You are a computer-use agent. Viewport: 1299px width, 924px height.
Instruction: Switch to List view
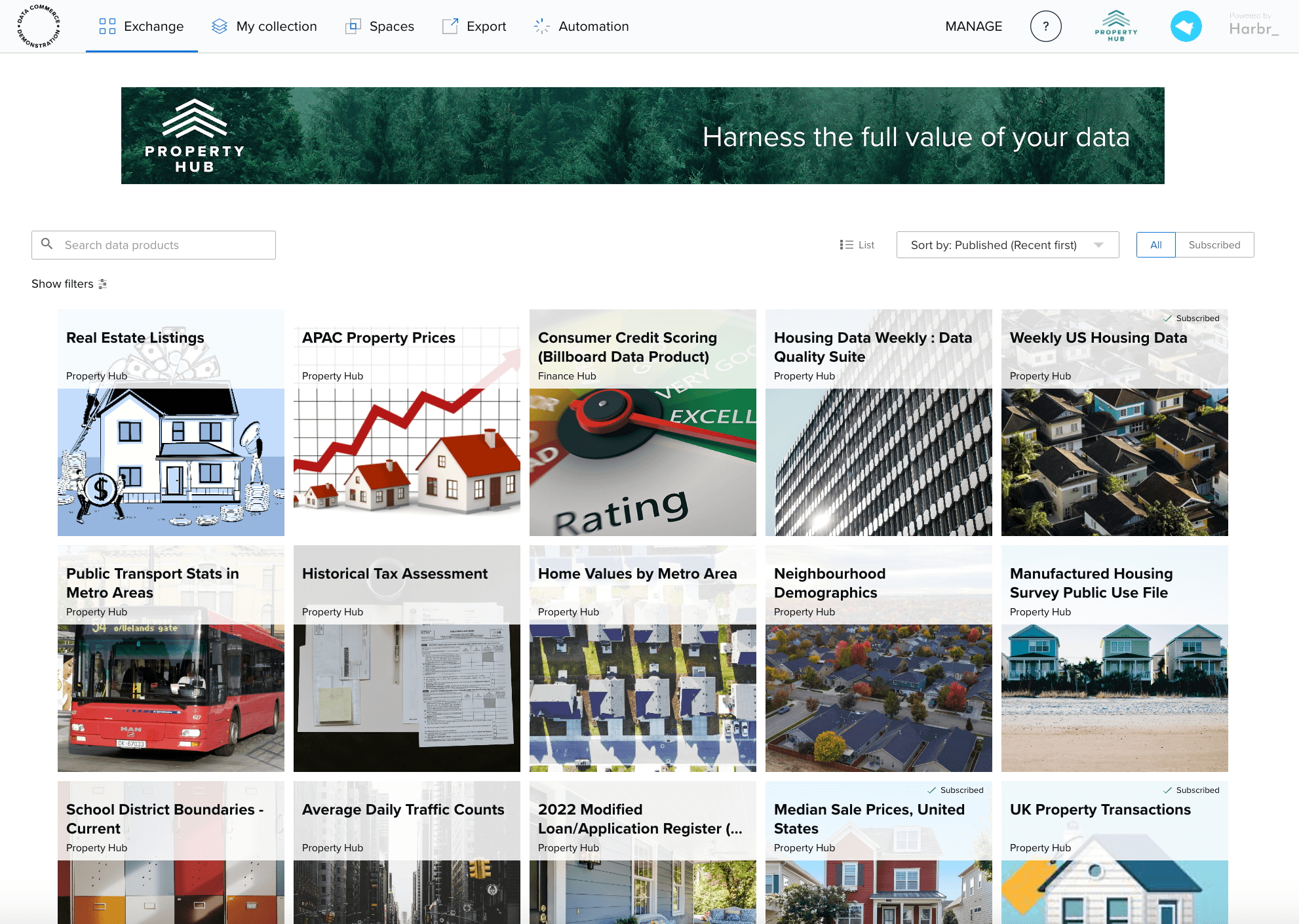tap(857, 244)
